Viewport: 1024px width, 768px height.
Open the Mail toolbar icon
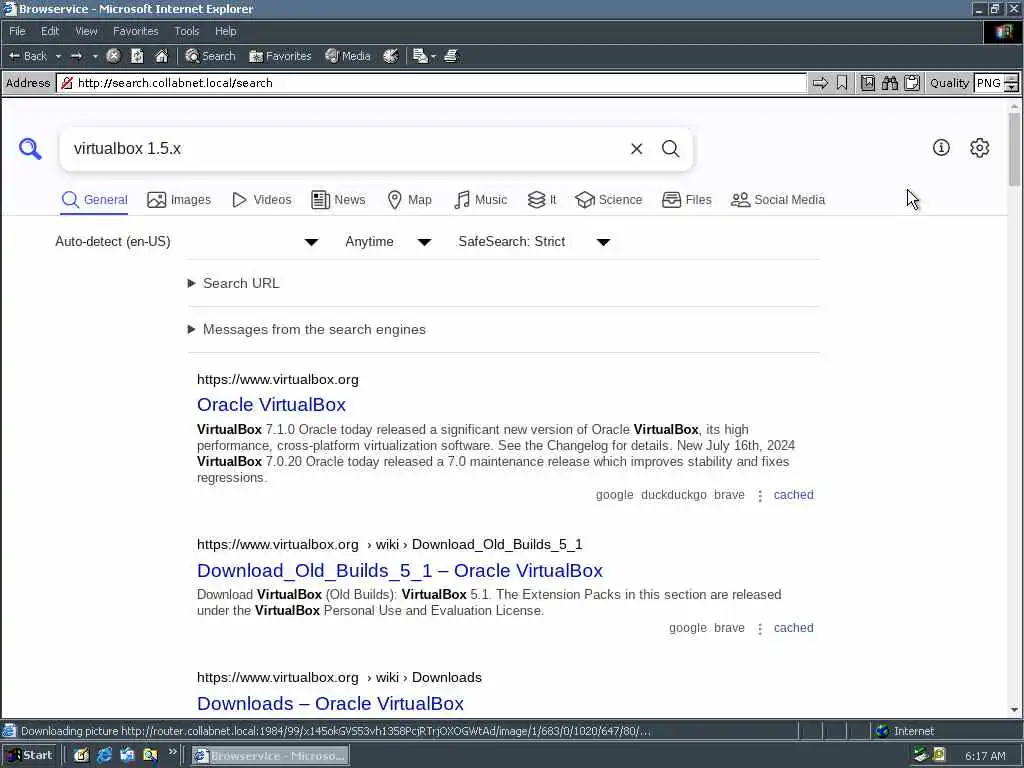420,56
